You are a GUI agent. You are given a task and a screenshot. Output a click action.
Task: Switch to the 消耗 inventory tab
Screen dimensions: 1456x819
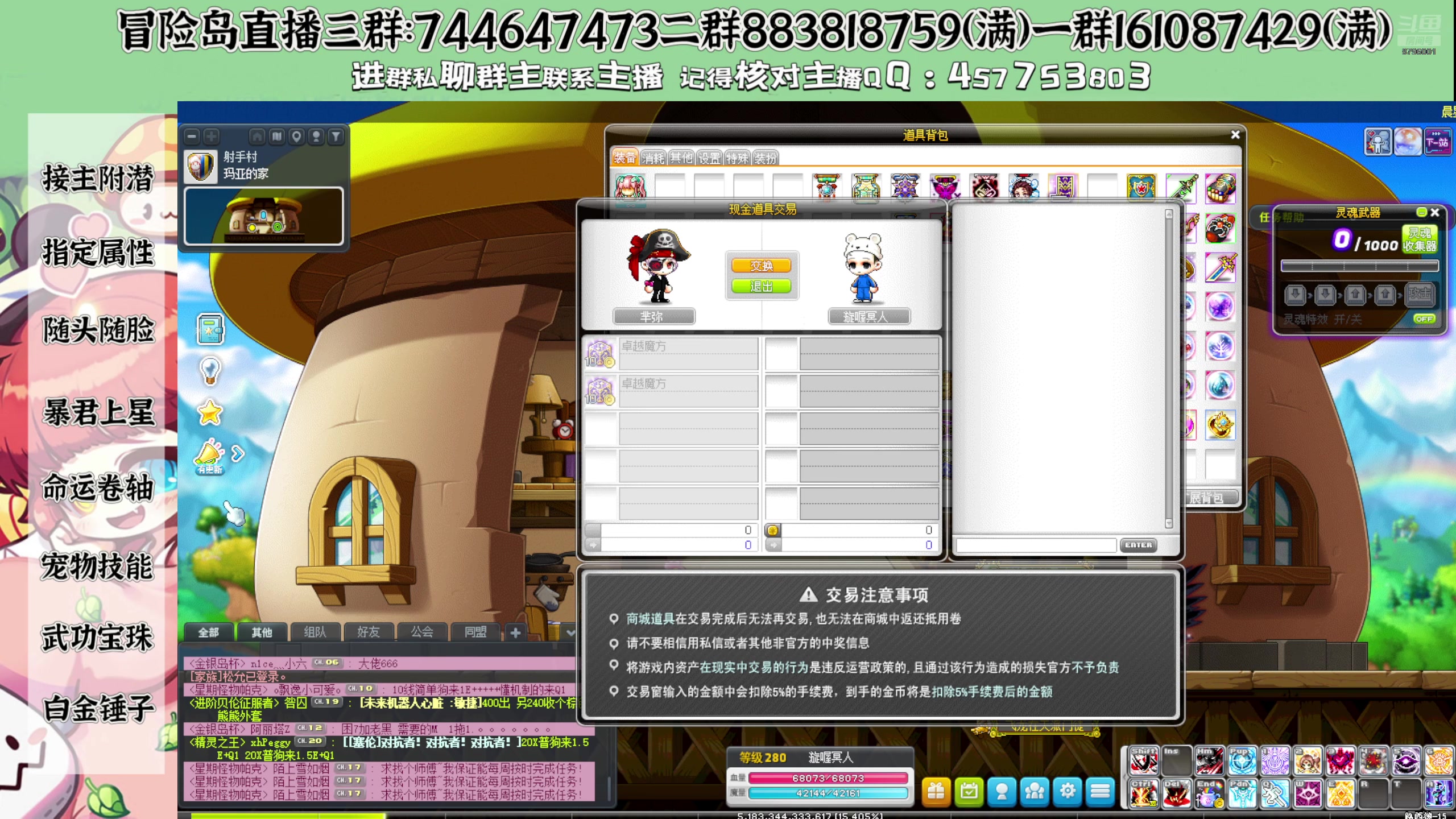click(x=653, y=158)
